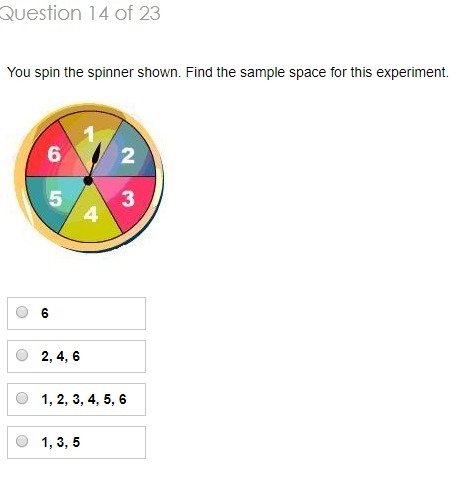This screenshot has width=466, height=491.
Task: Click the answer text 1, 3, 5
Action: pyautogui.click(x=61, y=442)
